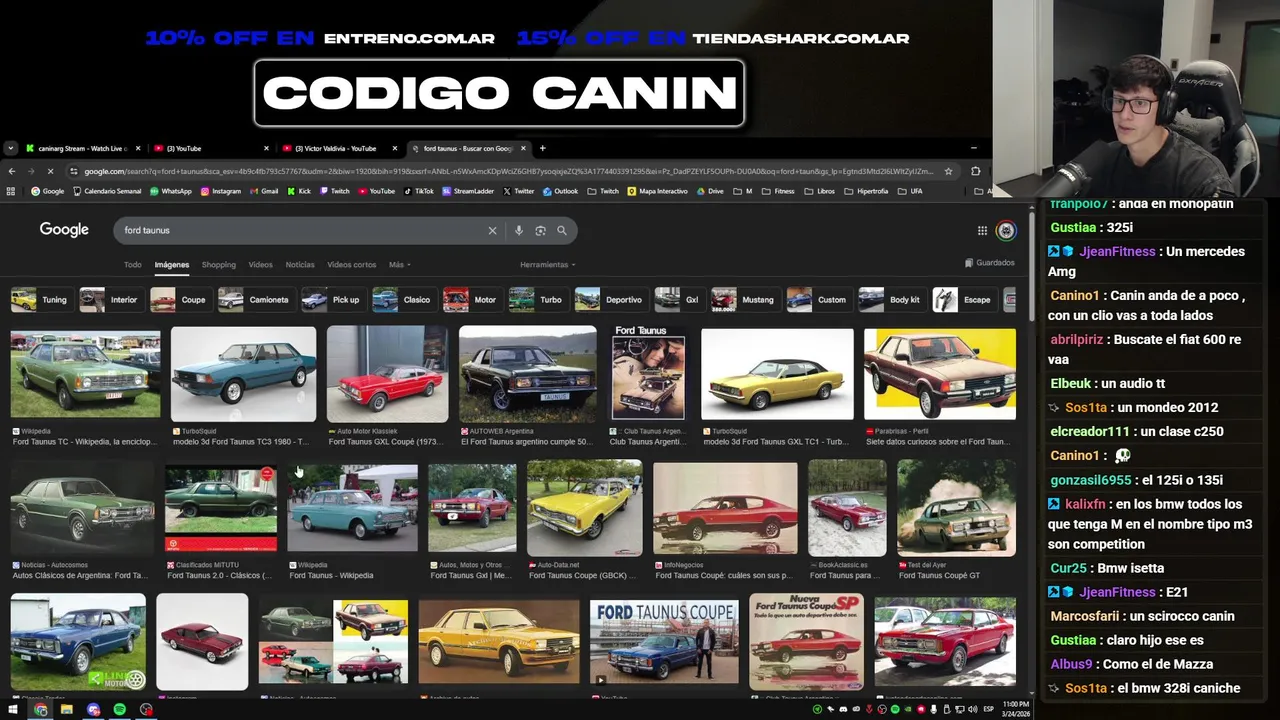Open Chrome from the taskbar
1280x720 pixels.
point(40,710)
